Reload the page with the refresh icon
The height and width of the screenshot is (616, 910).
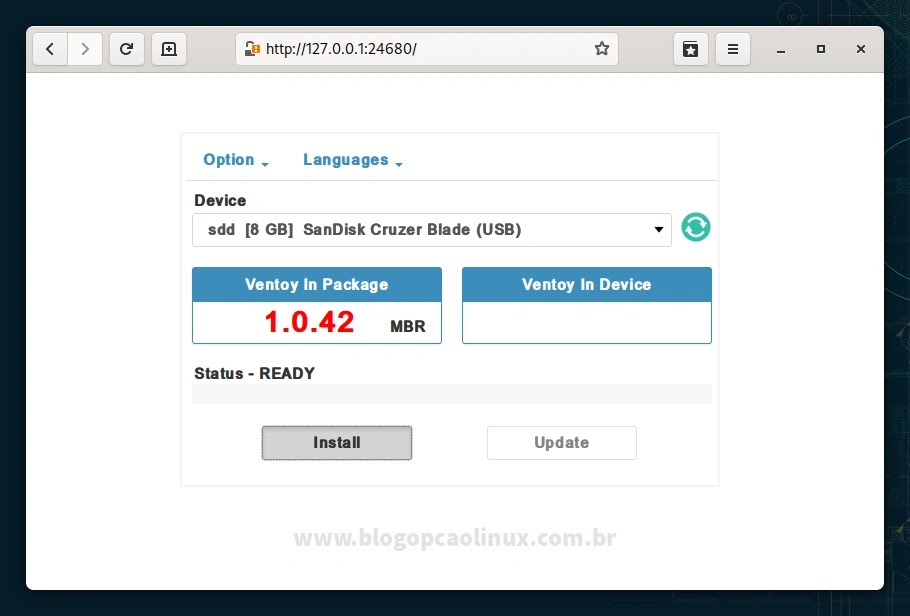(127, 49)
